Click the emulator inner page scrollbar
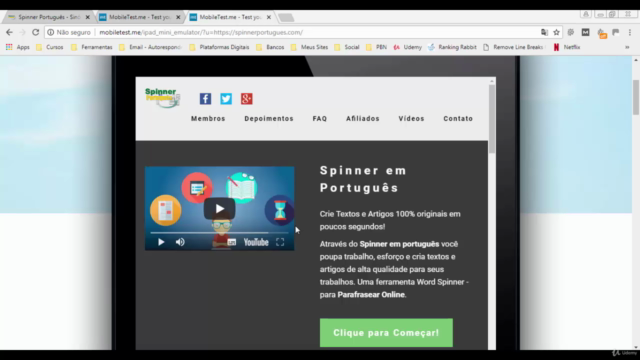 coord(492,118)
